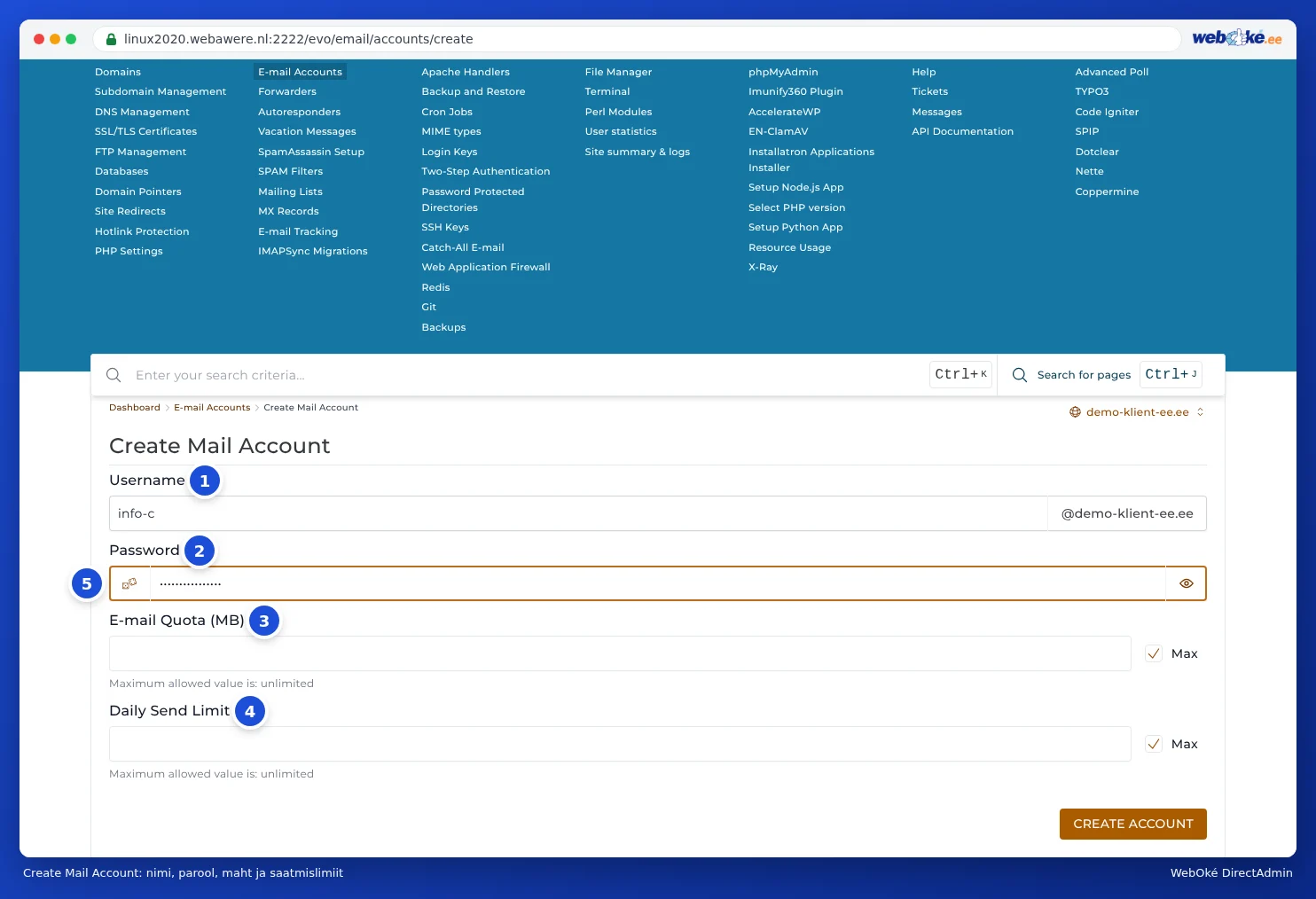
Task: Open API Documentation link
Action: [x=962, y=131]
